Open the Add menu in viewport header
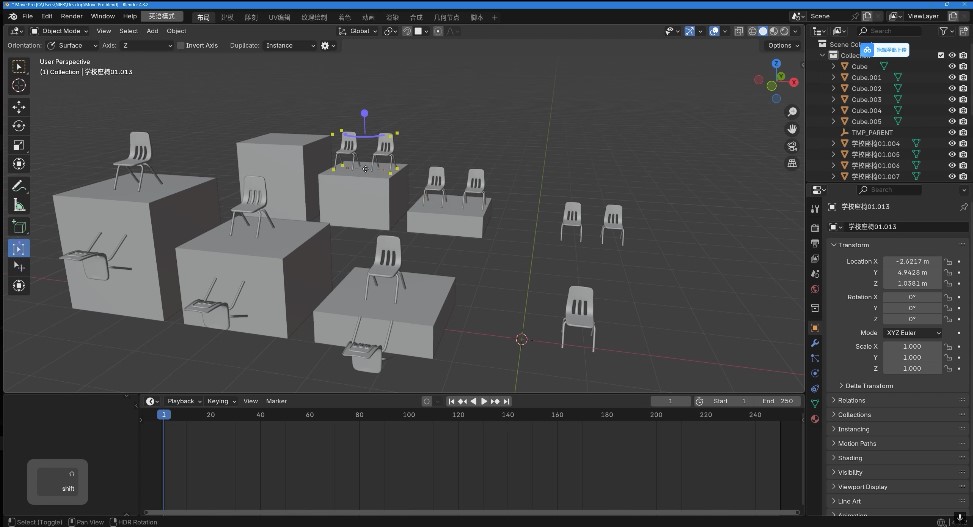The image size is (973, 527). tap(152, 31)
